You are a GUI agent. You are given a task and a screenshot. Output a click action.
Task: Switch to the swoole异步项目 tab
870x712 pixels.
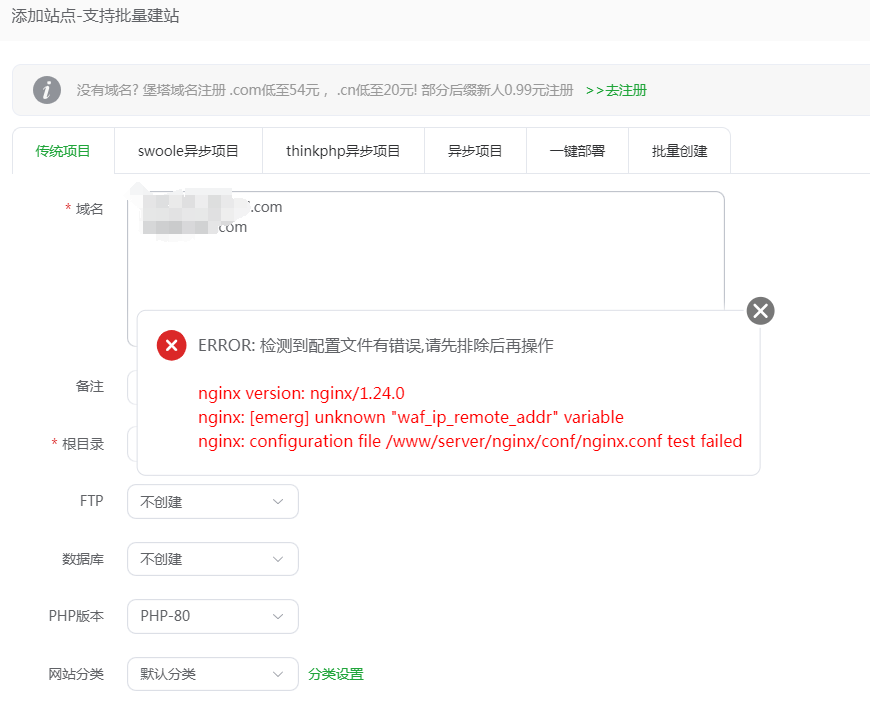pos(188,150)
